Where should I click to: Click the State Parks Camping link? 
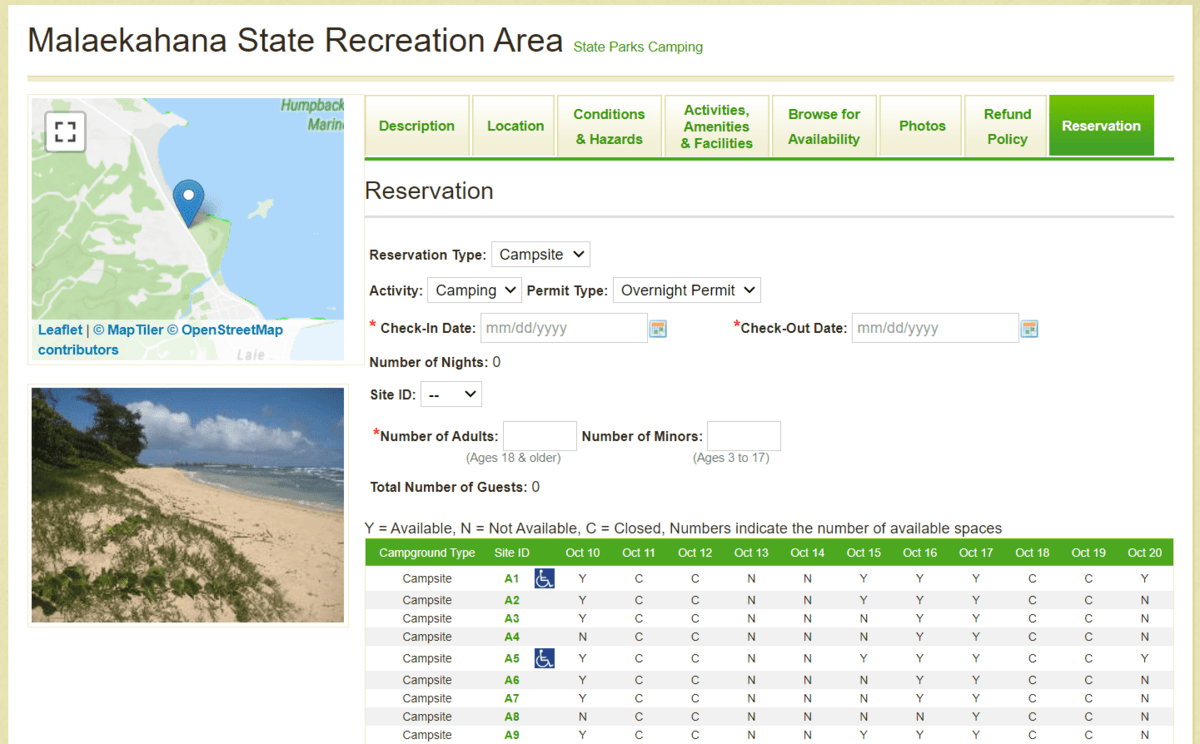(x=638, y=47)
